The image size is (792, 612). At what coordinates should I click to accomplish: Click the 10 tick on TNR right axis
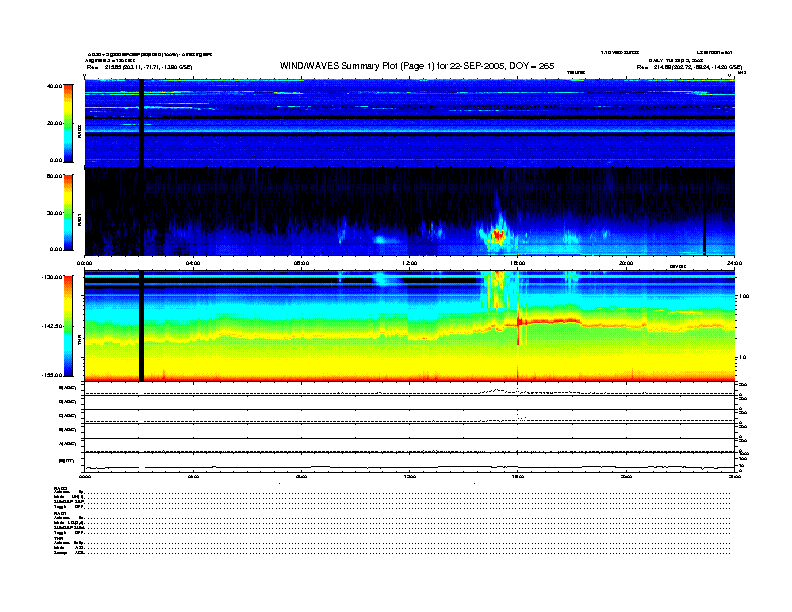point(742,357)
